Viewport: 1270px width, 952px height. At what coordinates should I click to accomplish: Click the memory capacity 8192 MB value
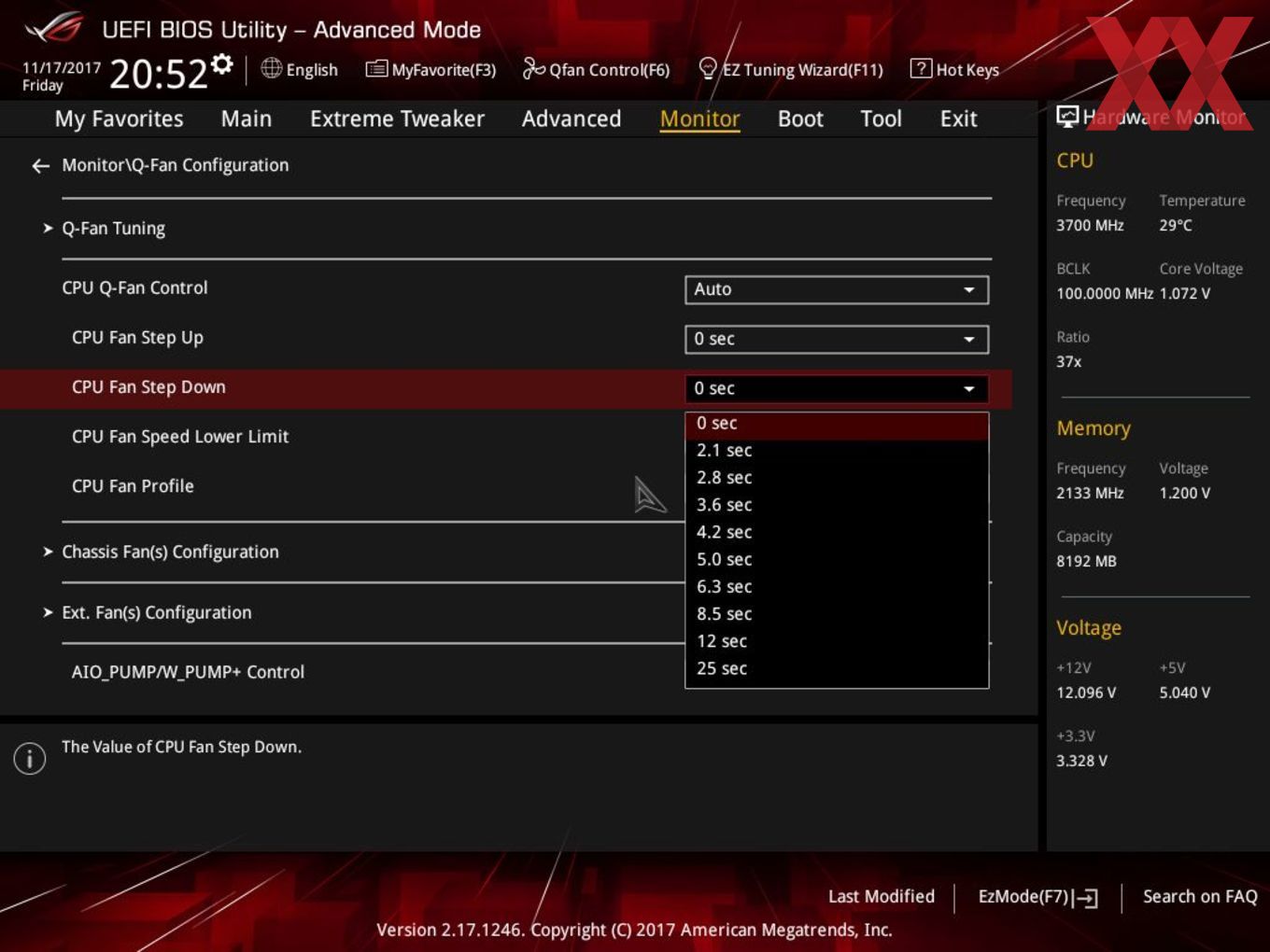coord(1086,562)
